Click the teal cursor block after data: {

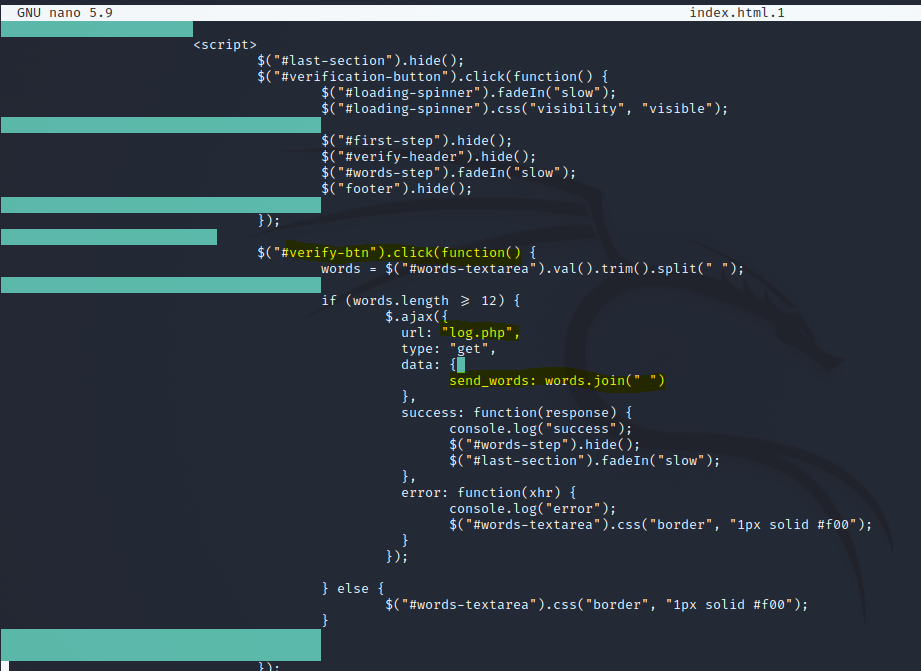pyautogui.click(x=461, y=364)
